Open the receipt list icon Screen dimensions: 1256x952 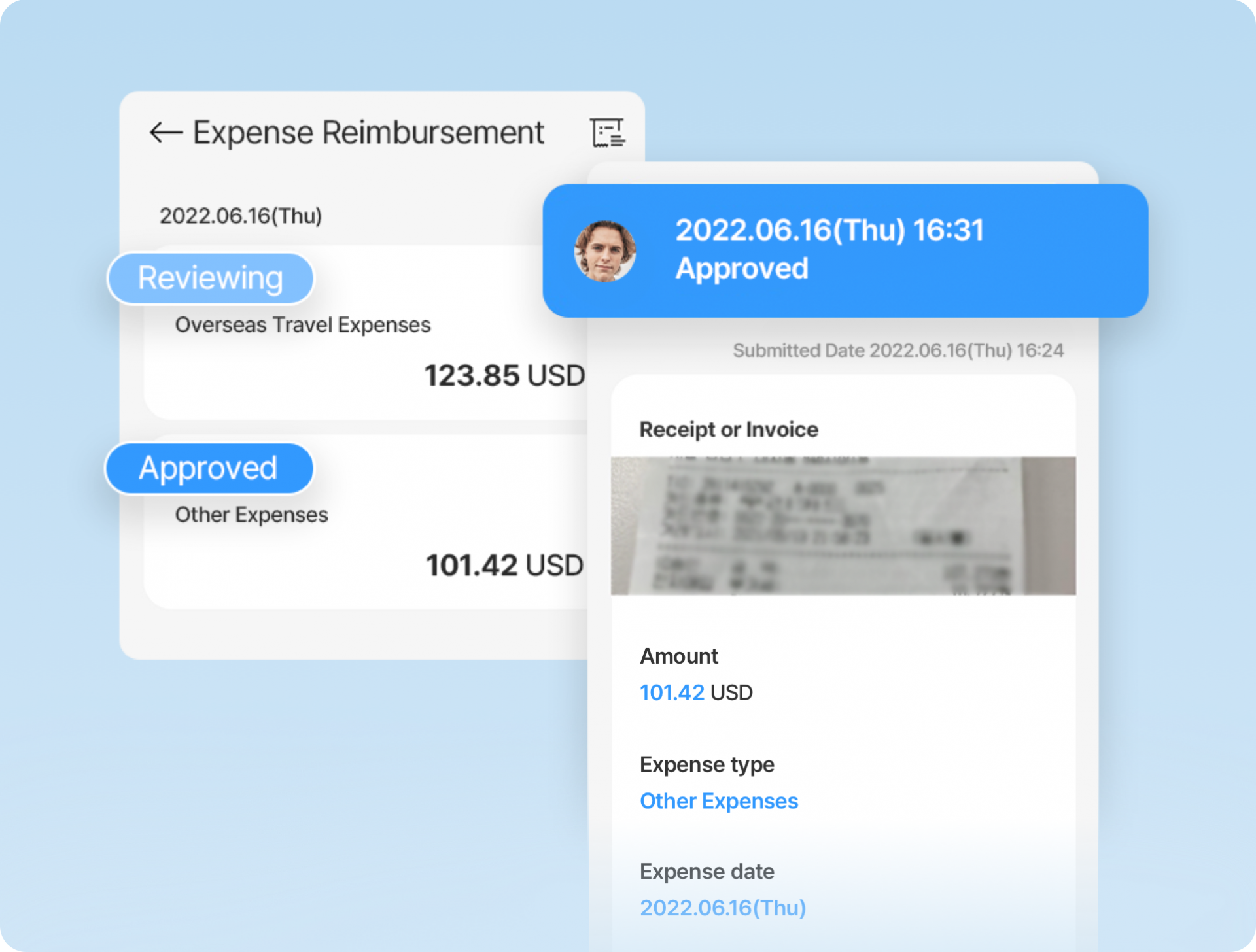[607, 133]
